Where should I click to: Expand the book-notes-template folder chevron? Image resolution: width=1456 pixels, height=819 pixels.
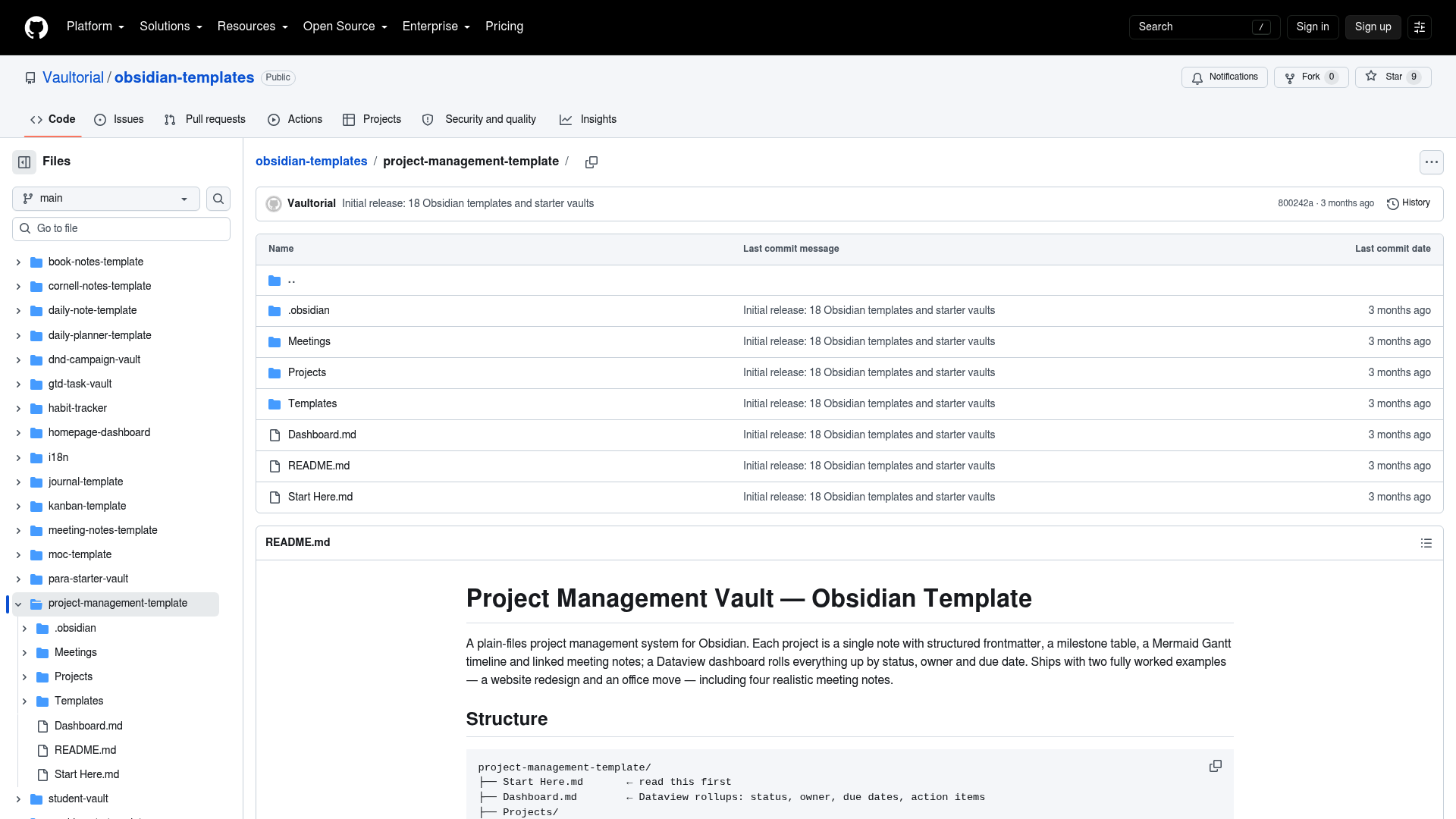pos(18,262)
